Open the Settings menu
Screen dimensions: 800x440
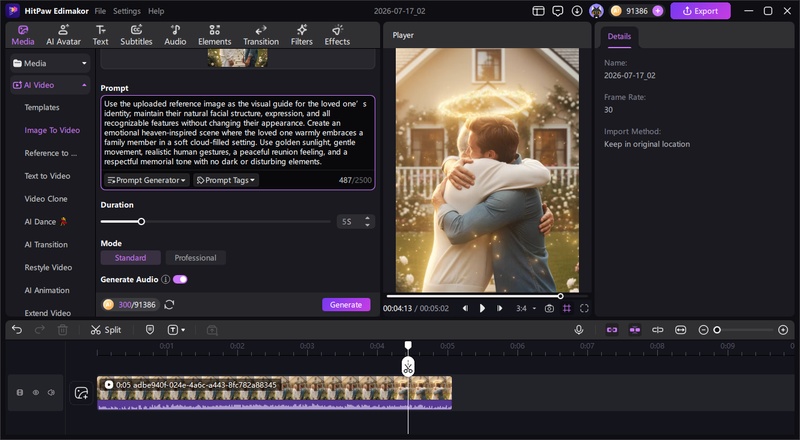127,11
